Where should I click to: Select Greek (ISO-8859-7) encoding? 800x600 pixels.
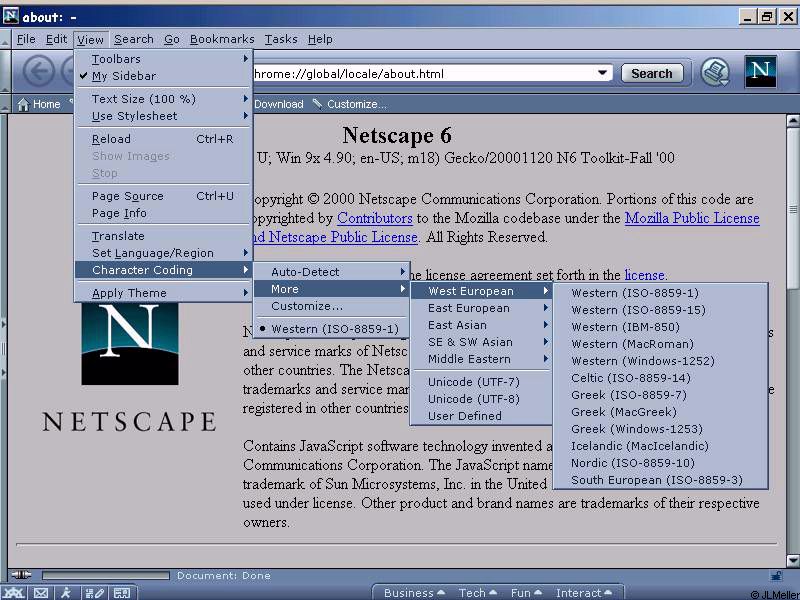[x=660, y=395]
